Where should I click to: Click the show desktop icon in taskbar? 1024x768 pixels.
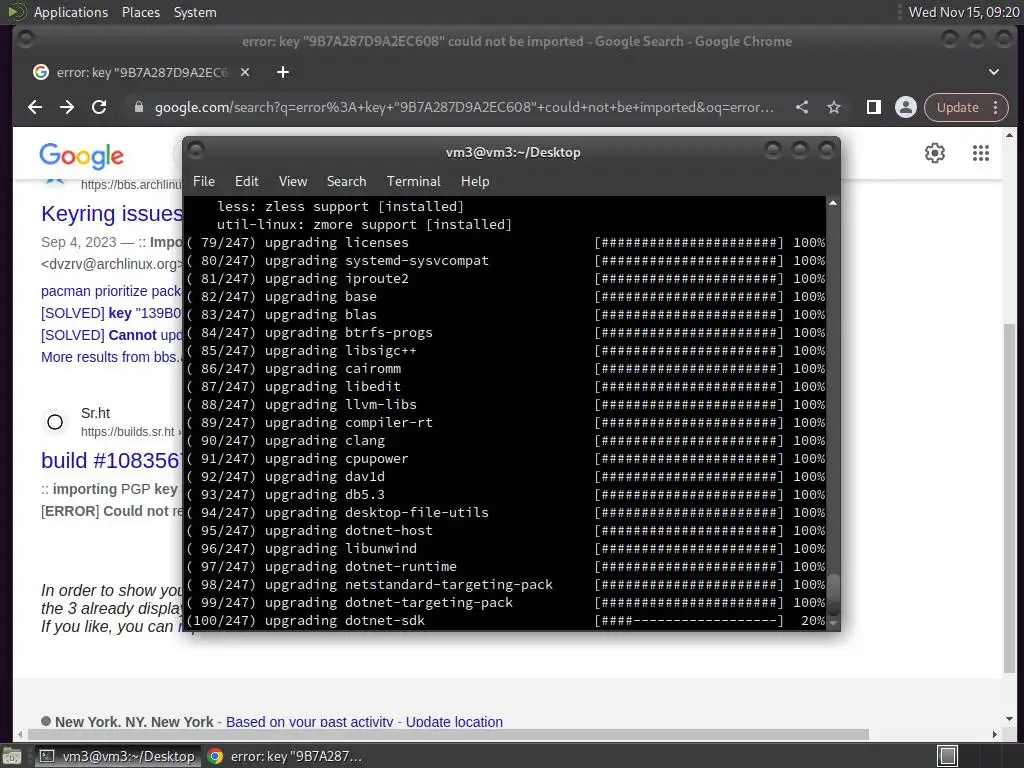click(x=12, y=756)
